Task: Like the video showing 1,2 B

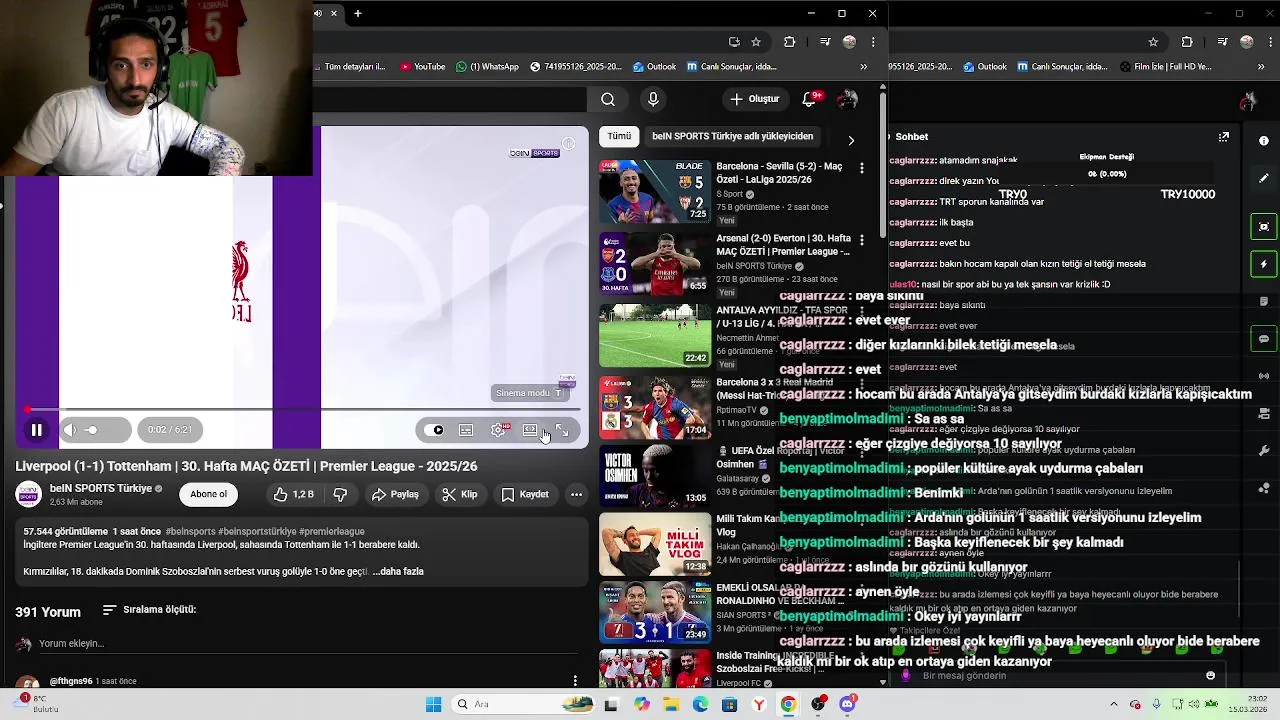Action: tap(293, 494)
